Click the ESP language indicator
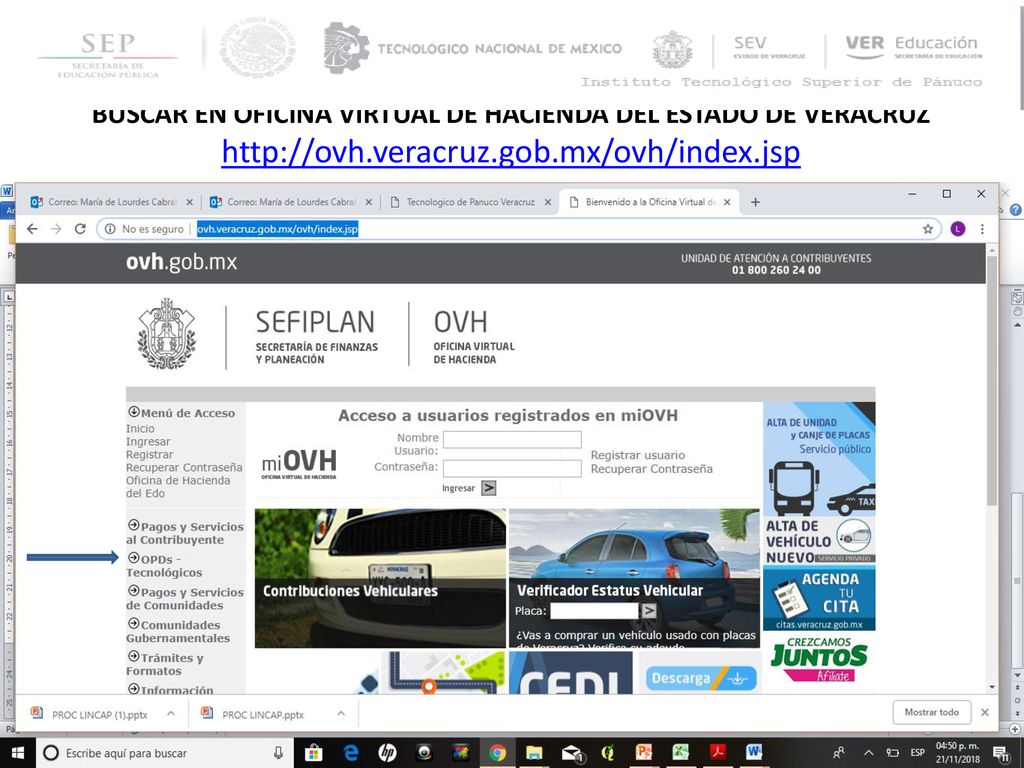 point(918,753)
